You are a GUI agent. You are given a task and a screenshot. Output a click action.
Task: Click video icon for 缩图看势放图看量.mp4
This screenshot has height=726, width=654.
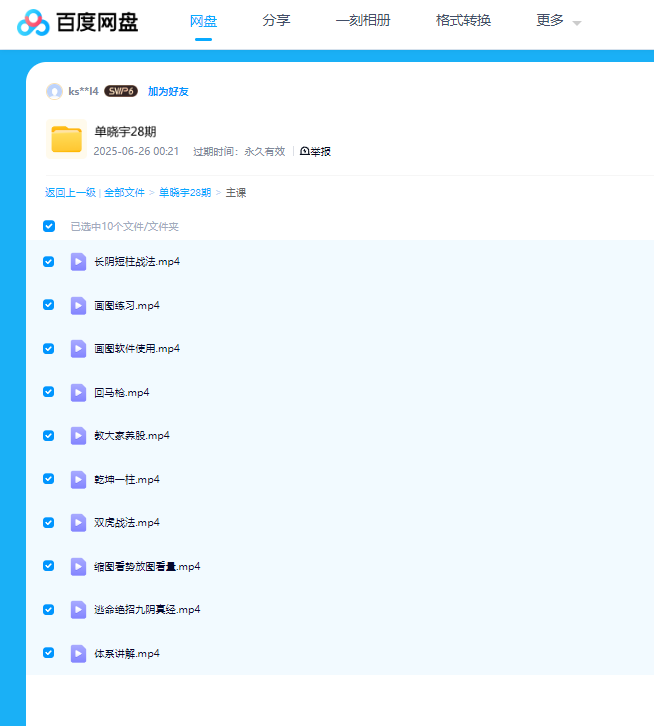[x=78, y=567]
